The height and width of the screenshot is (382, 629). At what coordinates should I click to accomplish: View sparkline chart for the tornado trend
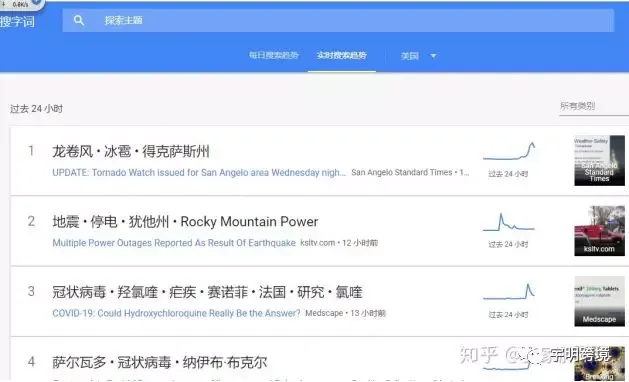coord(509,152)
